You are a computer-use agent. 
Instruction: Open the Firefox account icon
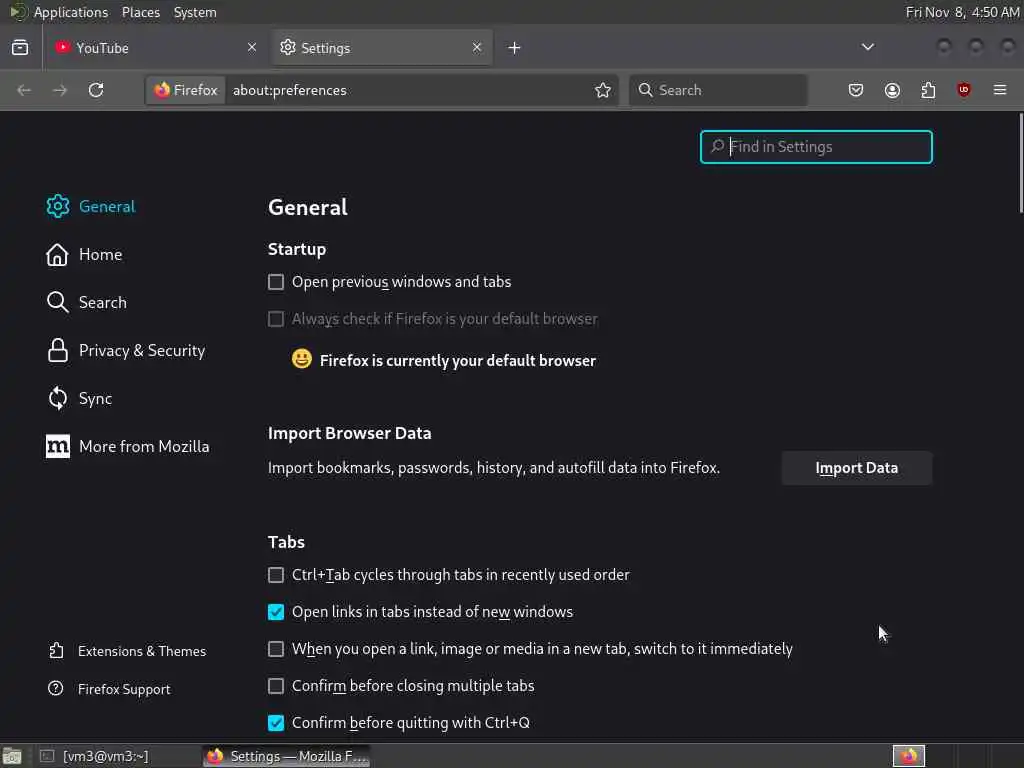(892, 90)
